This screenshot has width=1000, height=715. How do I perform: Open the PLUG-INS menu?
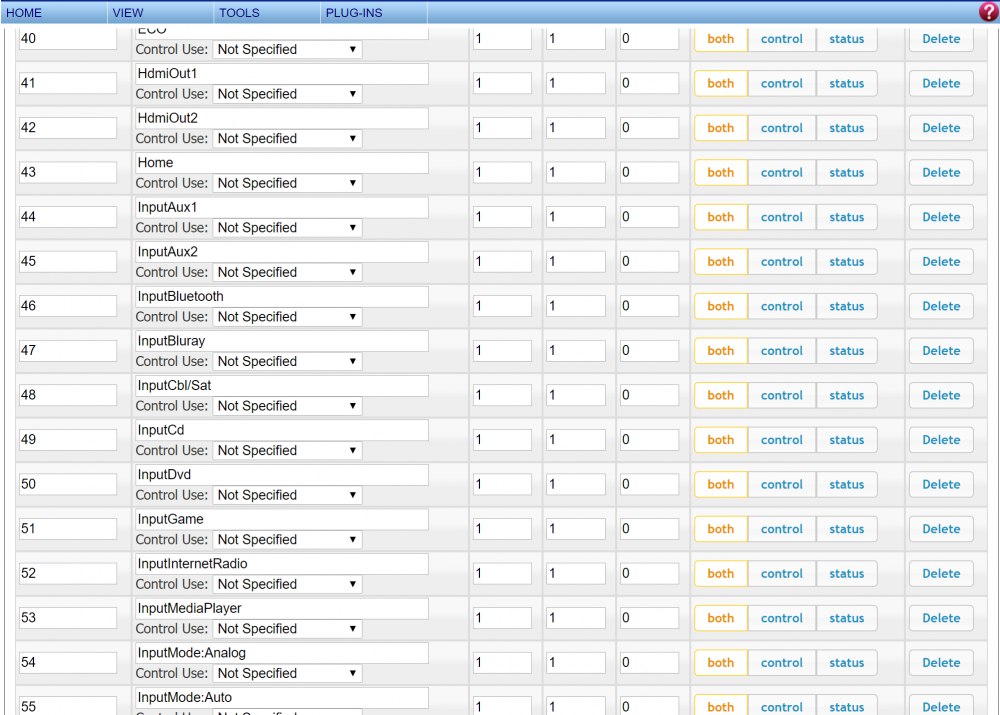[x=353, y=13]
